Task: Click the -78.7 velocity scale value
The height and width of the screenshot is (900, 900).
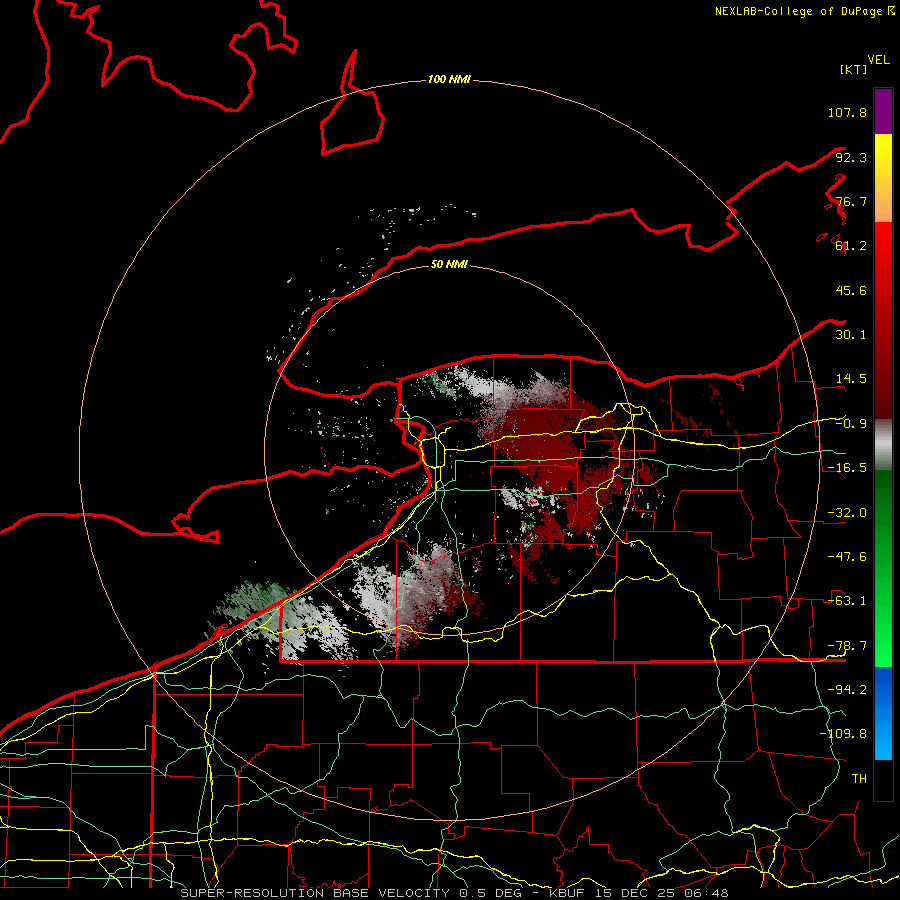Action: (x=847, y=646)
